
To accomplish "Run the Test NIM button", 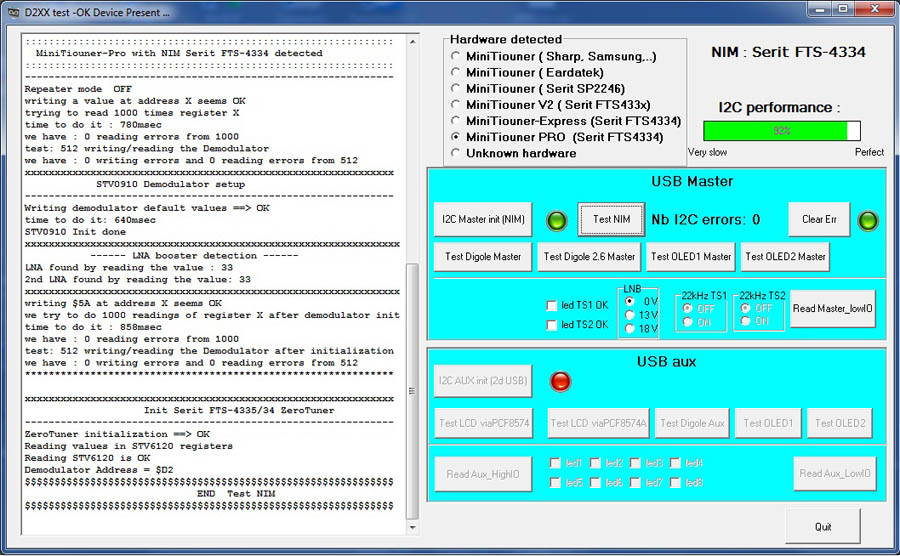I will pos(611,219).
